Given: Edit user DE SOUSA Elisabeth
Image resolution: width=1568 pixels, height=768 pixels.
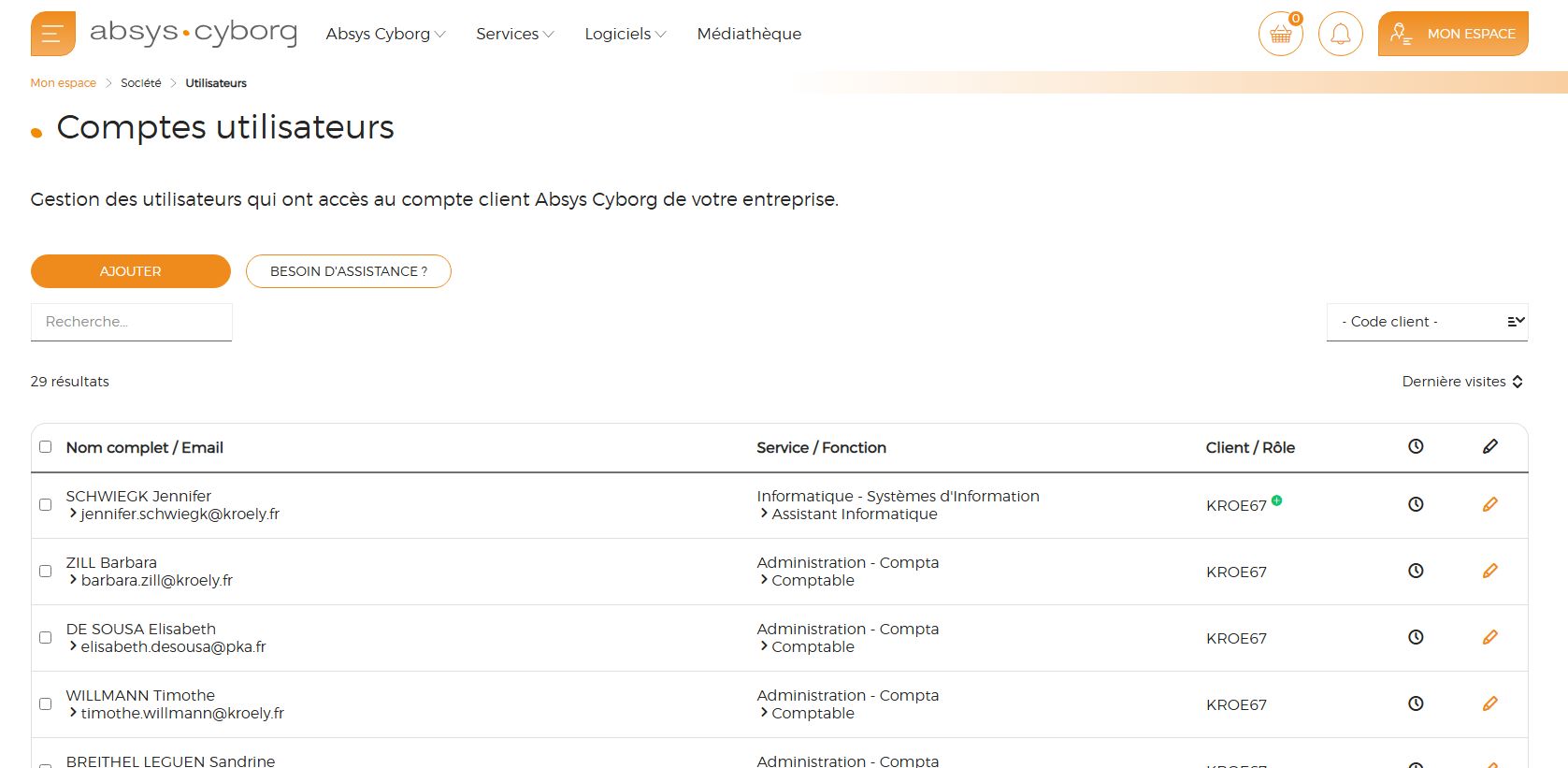Looking at the screenshot, I should point(1490,637).
